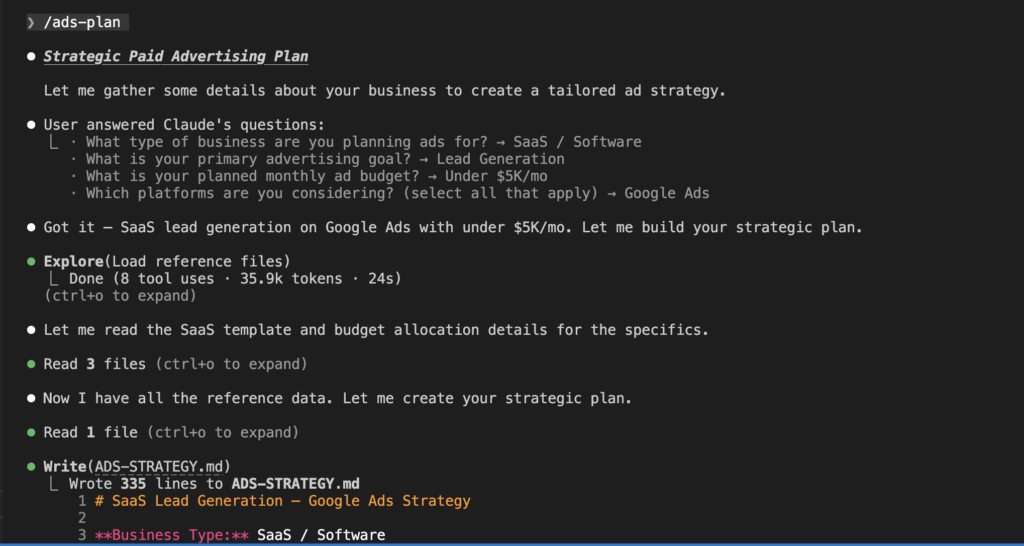
Task: Click the bullet next to User answered Claude's questions
Action: coord(32,125)
